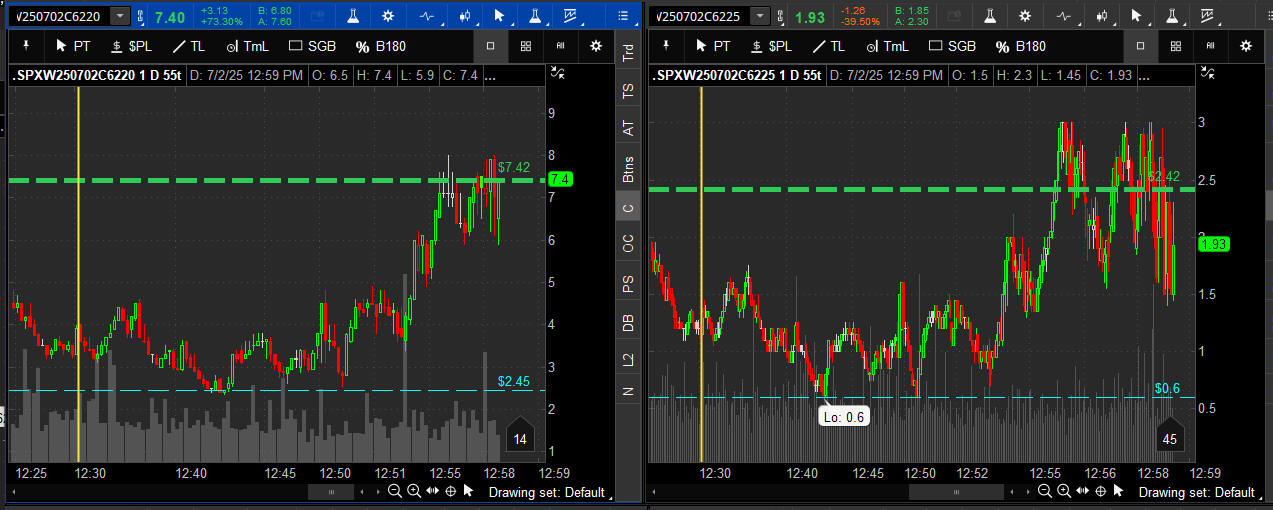
Task: Open the Btns tab in the side panel
Action: point(628,168)
